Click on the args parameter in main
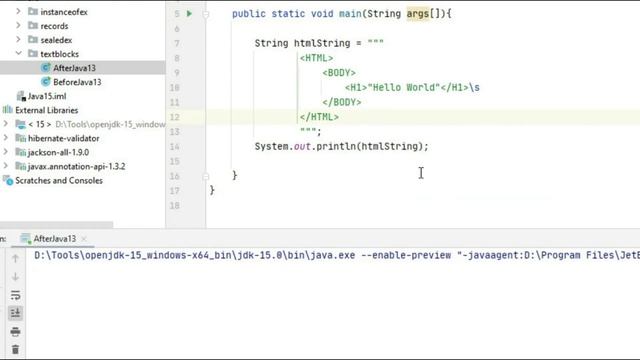The width and height of the screenshot is (640, 360). click(x=418, y=13)
